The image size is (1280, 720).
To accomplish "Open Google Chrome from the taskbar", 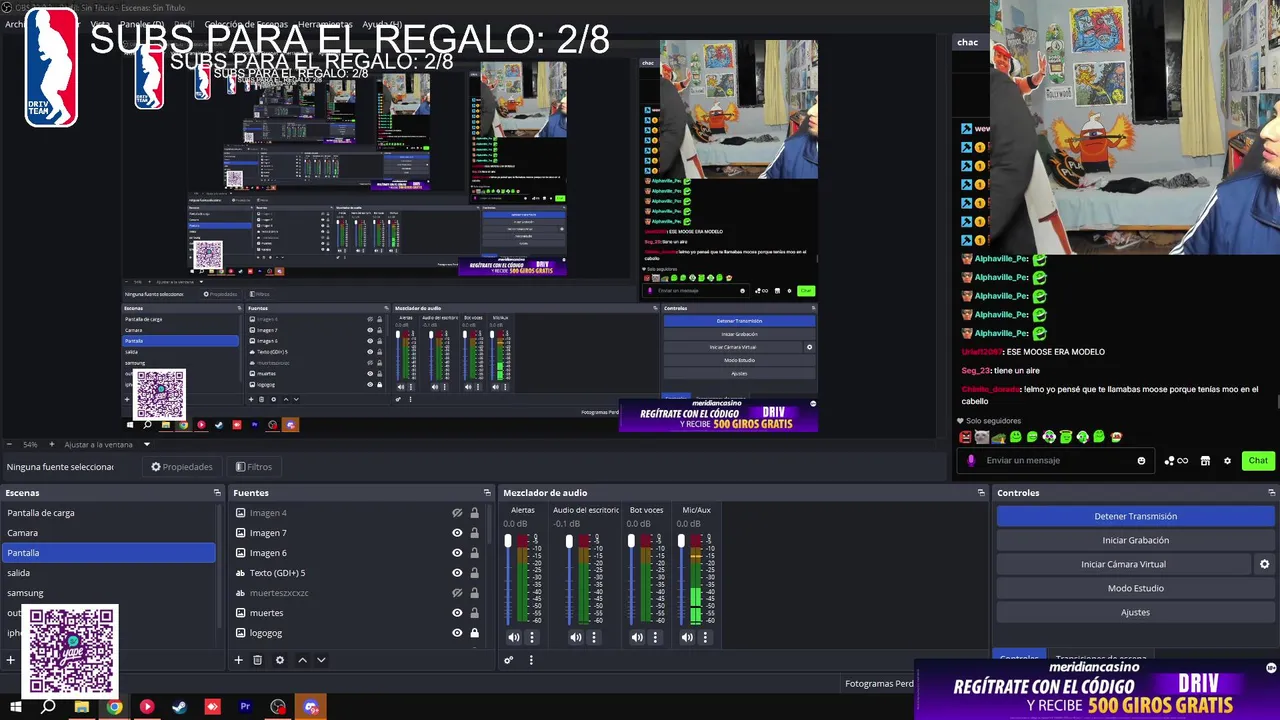I will tap(114, 707).
